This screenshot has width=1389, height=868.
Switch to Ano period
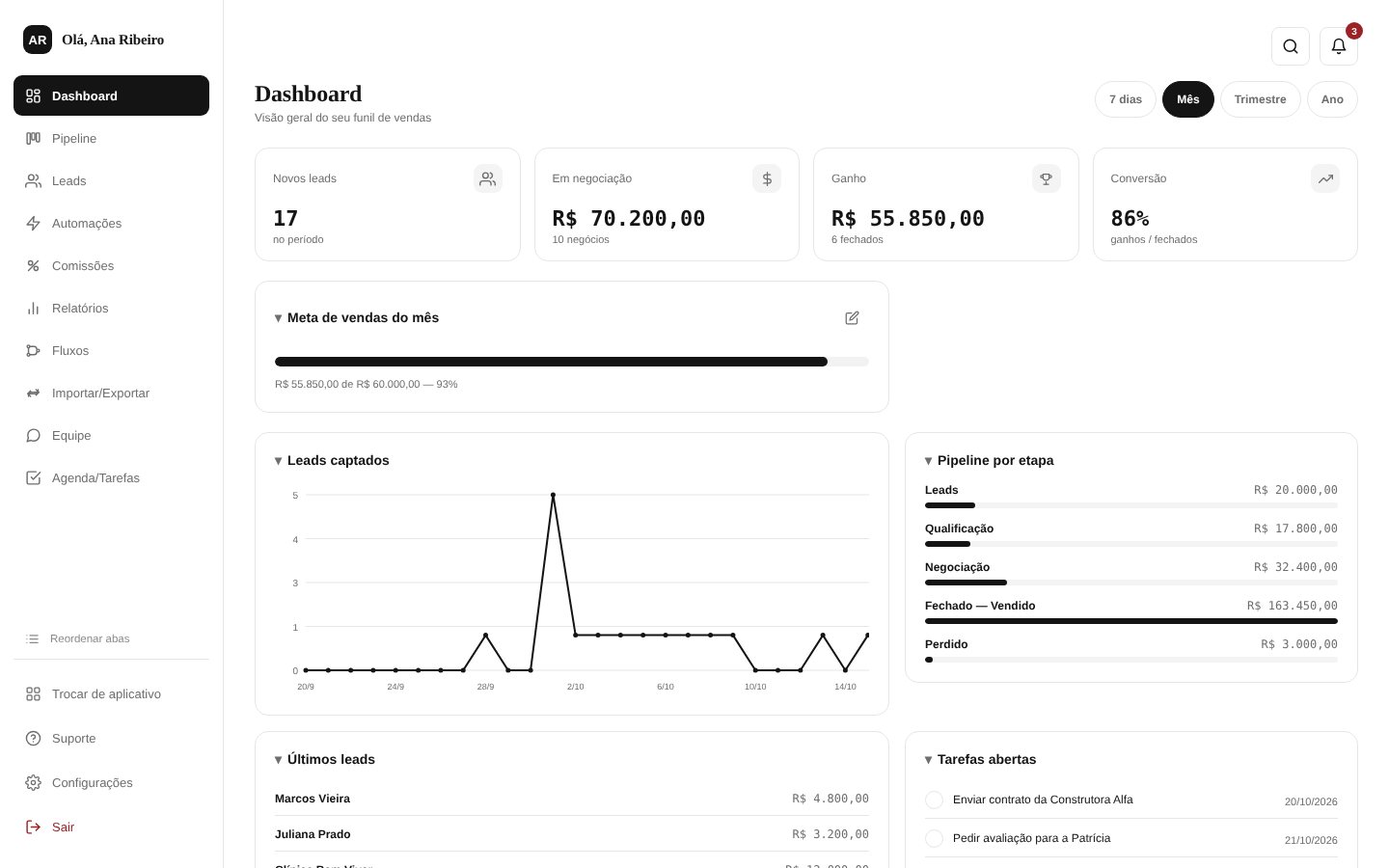pyautogui.click(x=1332, y=99)
